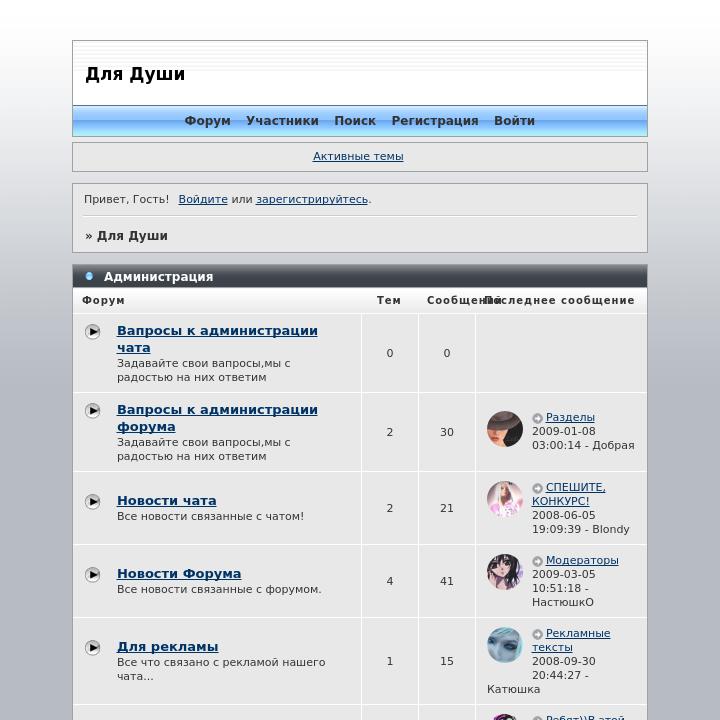Open the last post Разделы
The height and width of the screenshot is (720, 720).
coord(570,417)
